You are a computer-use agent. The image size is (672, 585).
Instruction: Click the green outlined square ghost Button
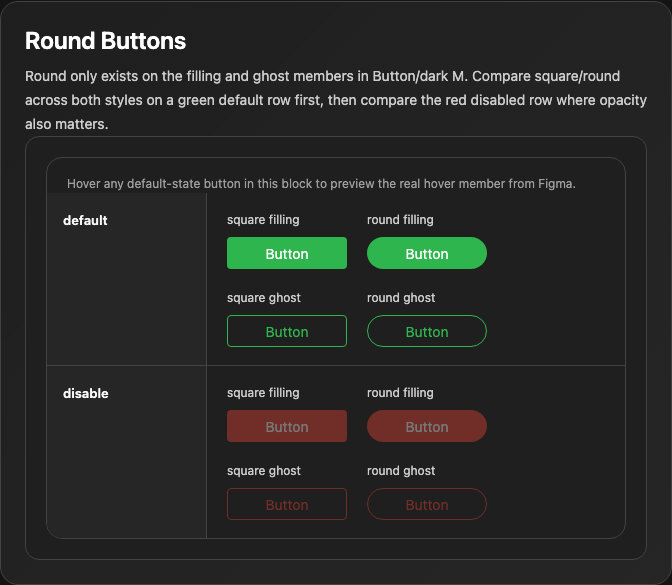(287, 331)
